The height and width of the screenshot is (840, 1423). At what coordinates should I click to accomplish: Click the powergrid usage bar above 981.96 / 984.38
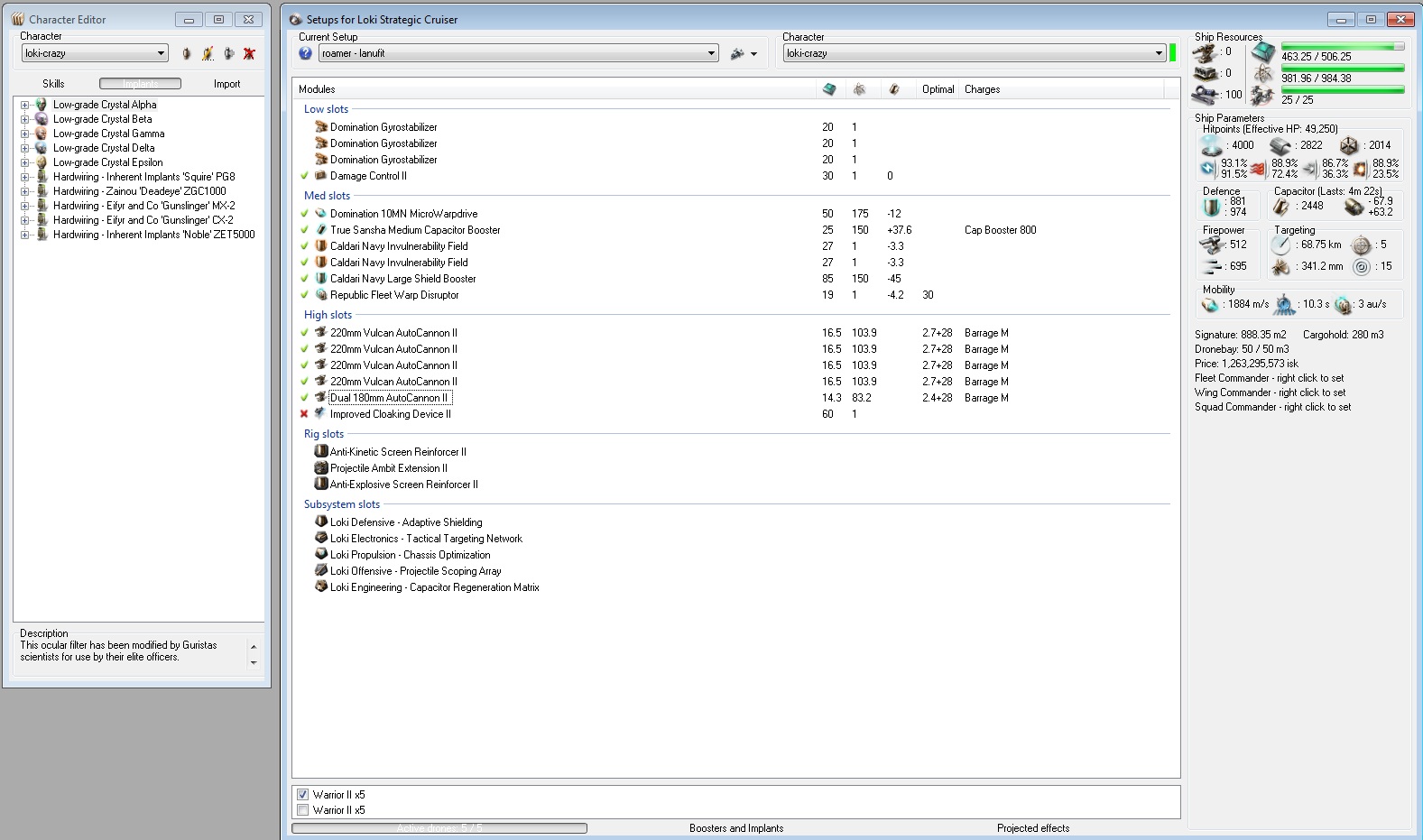pyautogui.click(x=1343, y=68)
